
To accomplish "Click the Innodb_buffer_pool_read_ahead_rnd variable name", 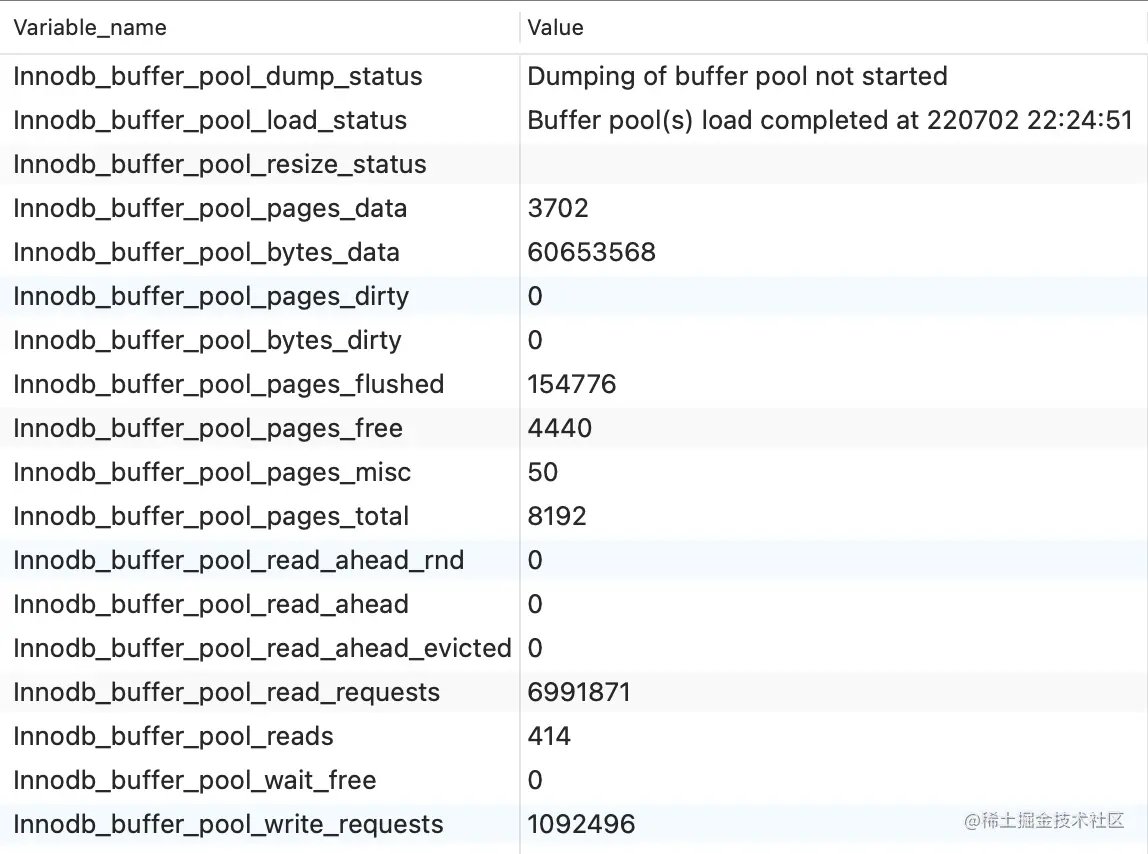I will (x=239, y=561).
